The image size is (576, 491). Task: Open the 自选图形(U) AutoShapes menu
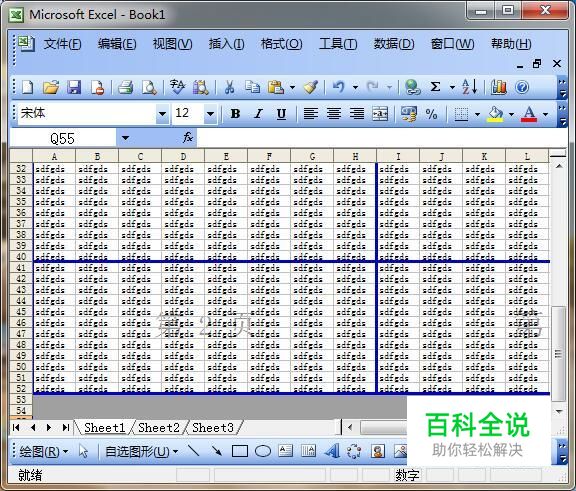click(x=141, y=451)
